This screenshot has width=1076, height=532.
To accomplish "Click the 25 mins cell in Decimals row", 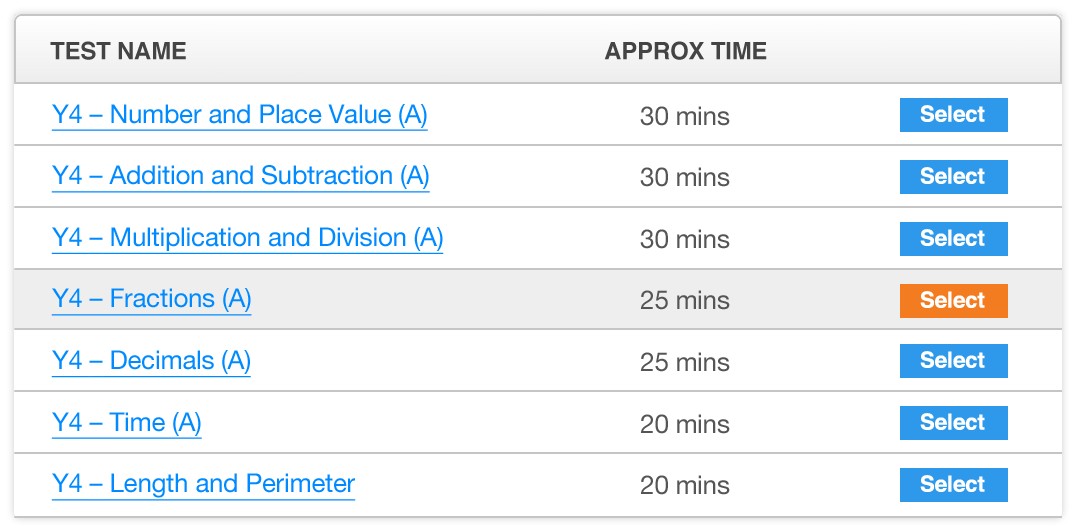I will 685,362.
